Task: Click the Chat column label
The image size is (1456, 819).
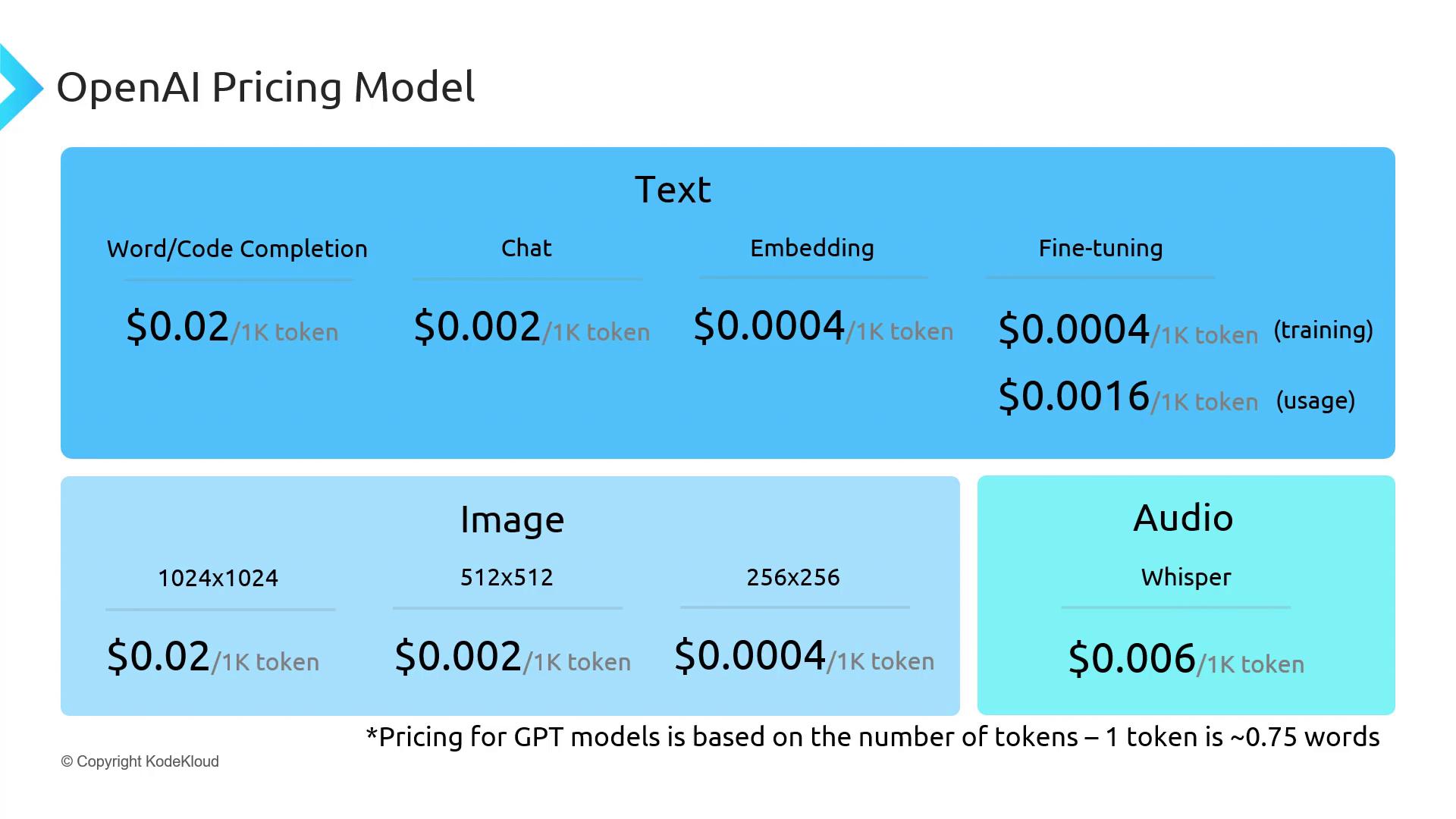Action: [x=526, y=248]
